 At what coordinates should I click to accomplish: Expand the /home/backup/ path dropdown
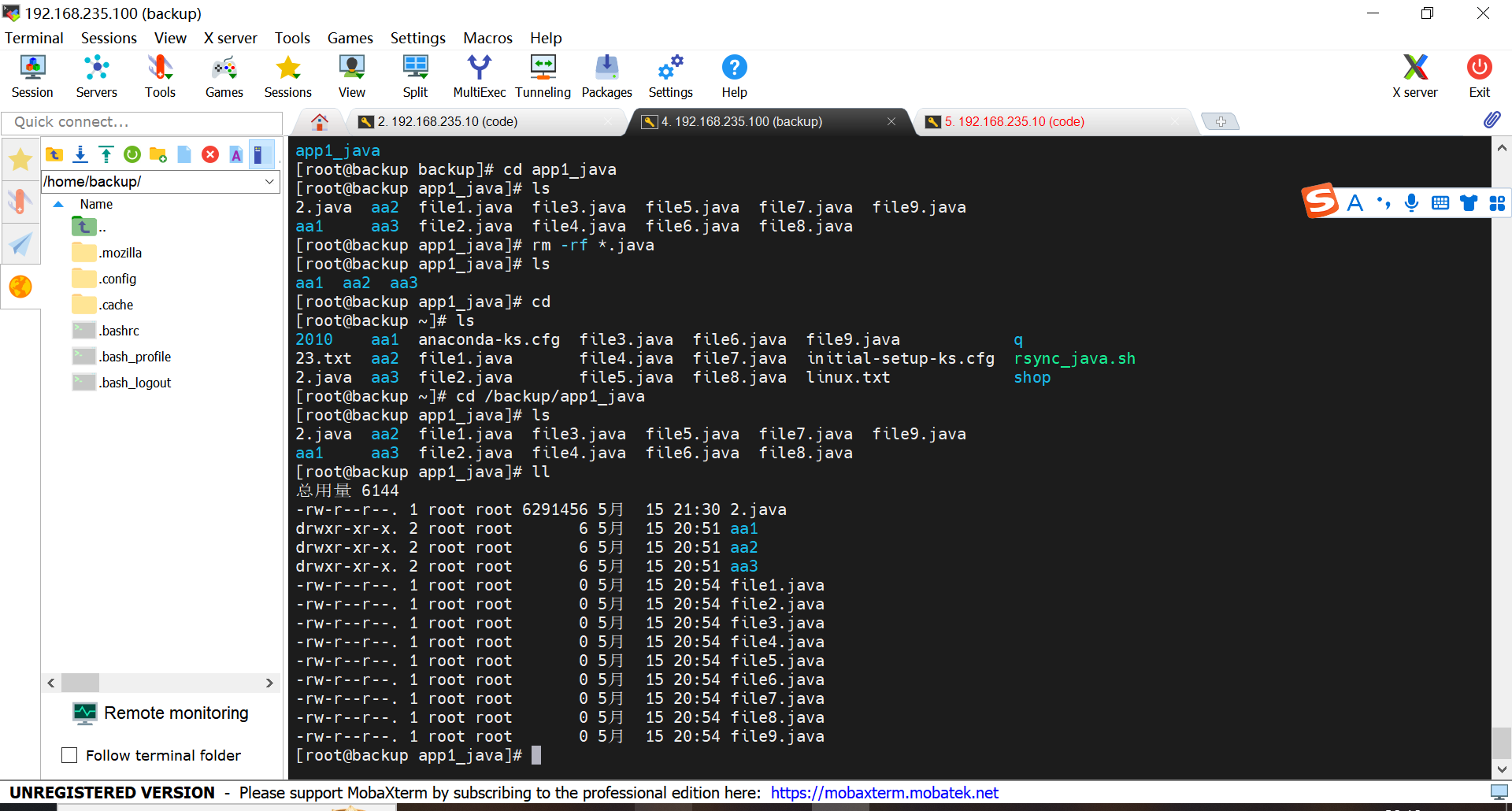tap(269, 181)
